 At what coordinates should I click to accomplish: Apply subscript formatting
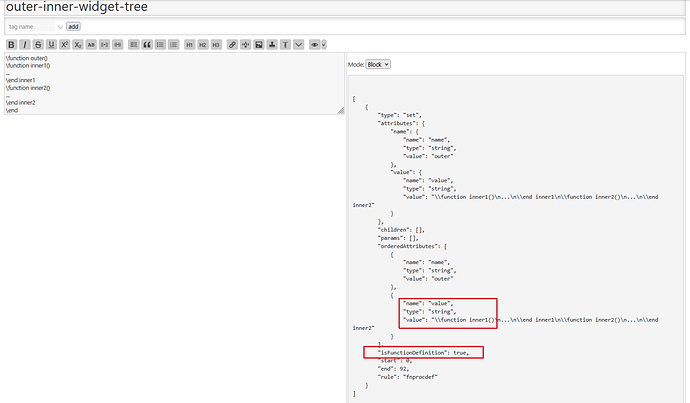coord(77,45)
